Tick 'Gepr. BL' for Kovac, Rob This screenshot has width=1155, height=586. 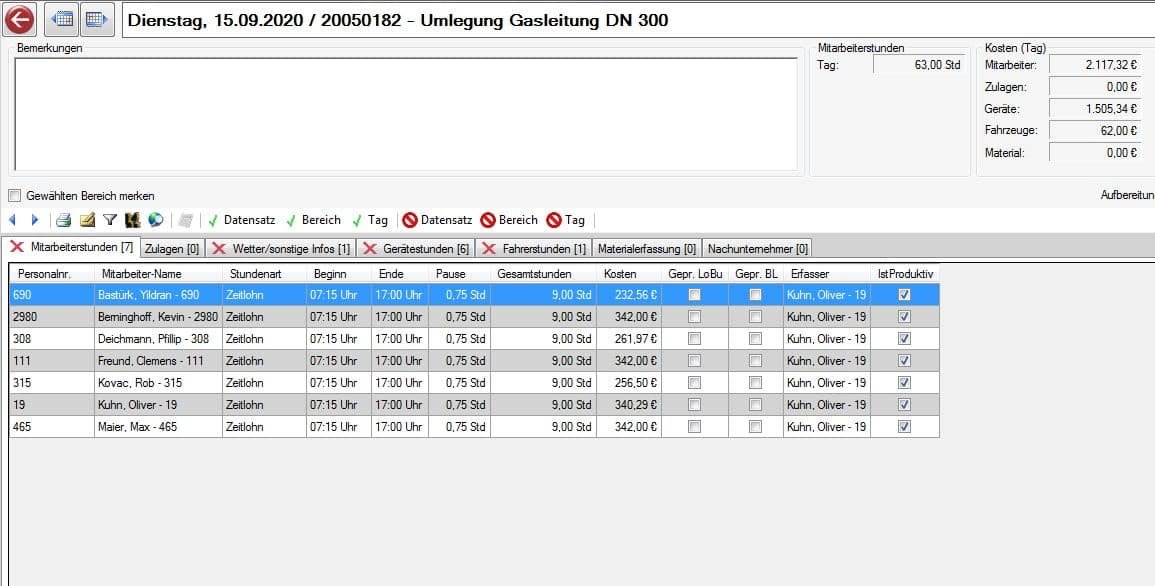pos(755,383)
